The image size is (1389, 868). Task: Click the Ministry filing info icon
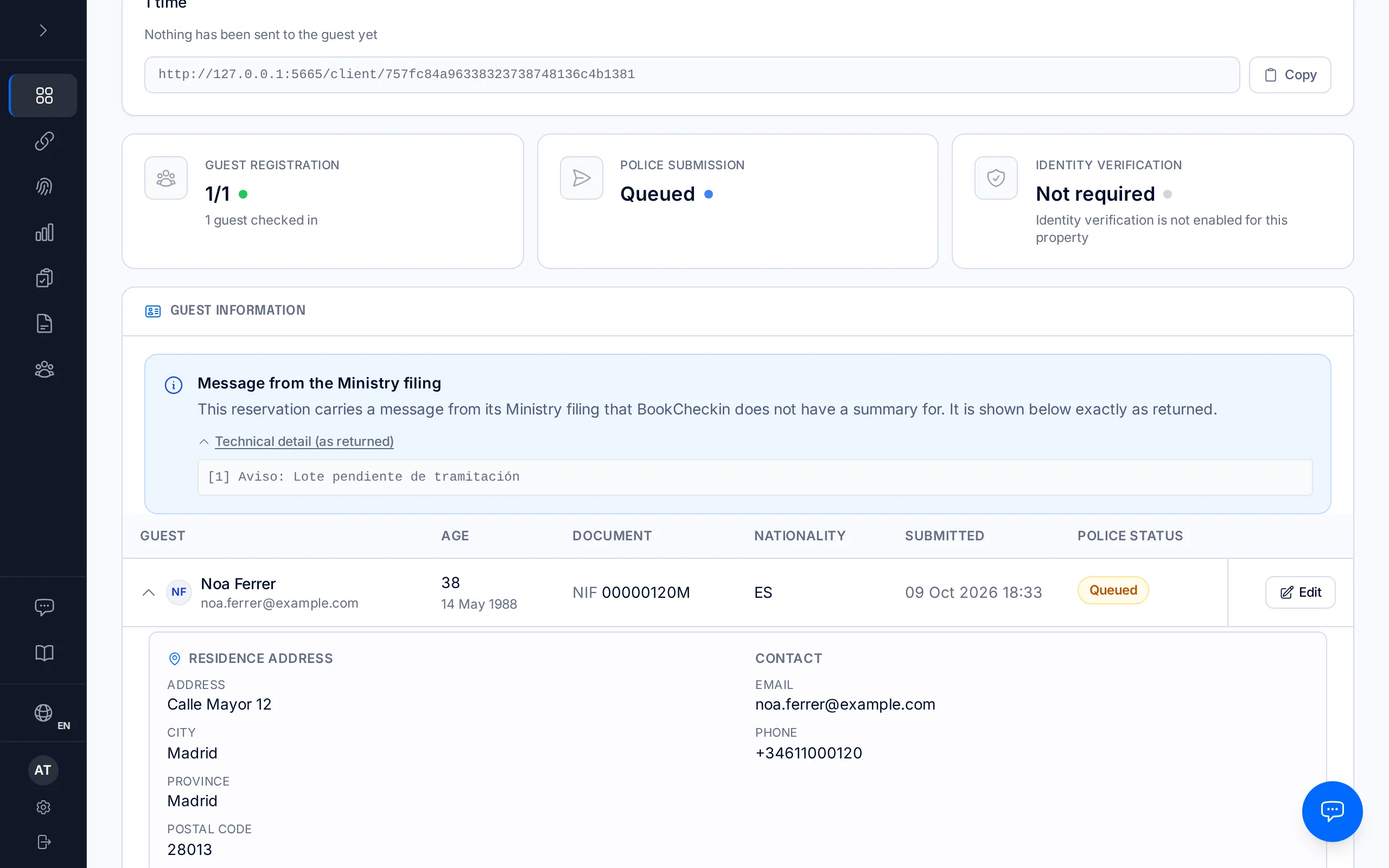pyautogui.click(x=173, y=385)
